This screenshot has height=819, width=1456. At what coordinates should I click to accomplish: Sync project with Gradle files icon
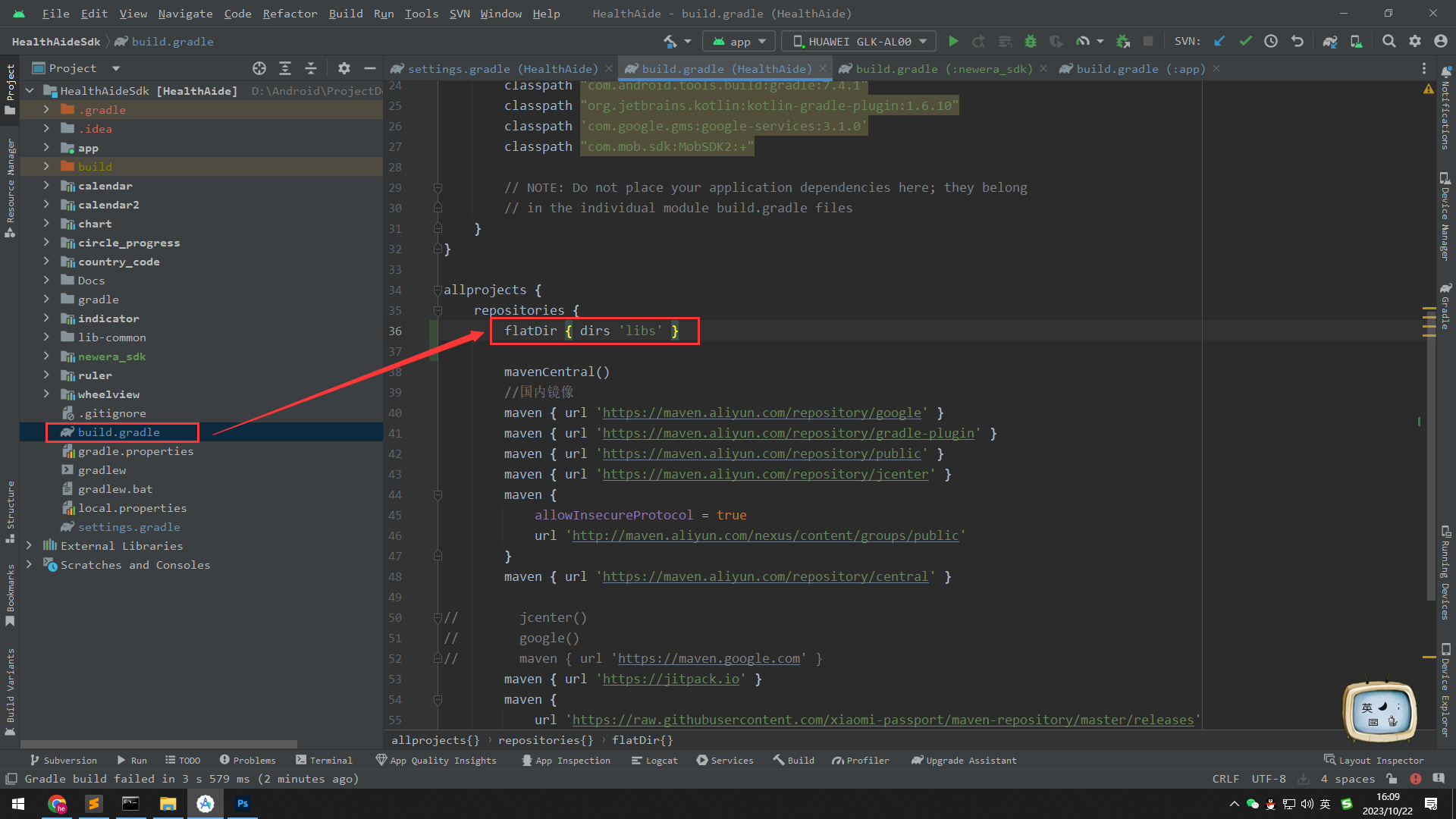[x=1330, y=42]
